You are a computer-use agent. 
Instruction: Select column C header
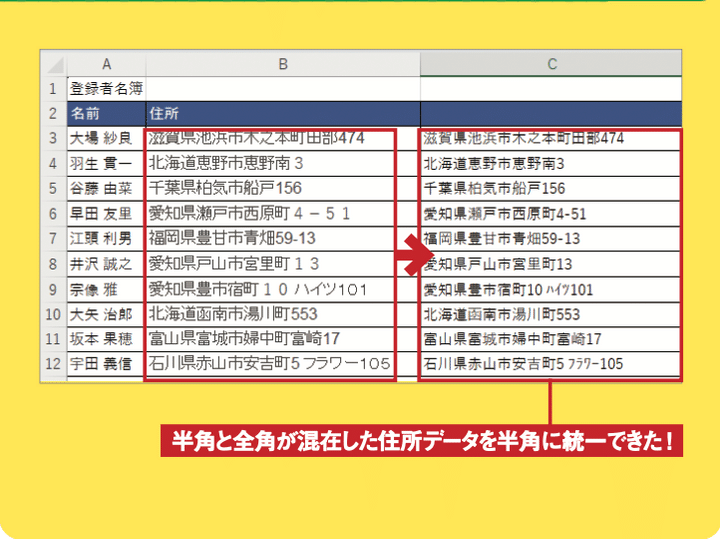(551, 64)
